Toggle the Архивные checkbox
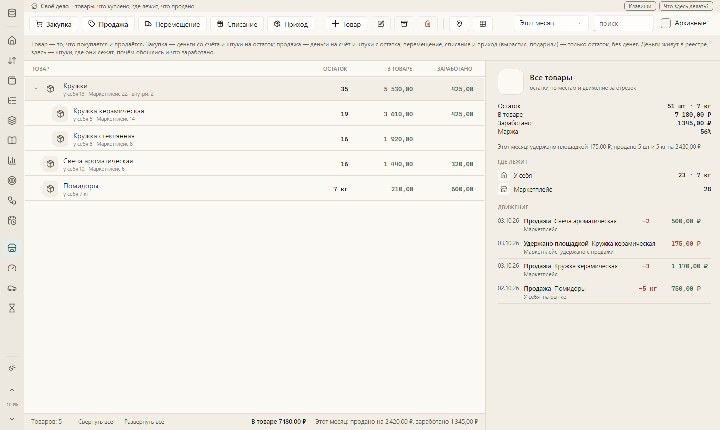The height and width of the screenshot is (430, 720). (665, 23)
